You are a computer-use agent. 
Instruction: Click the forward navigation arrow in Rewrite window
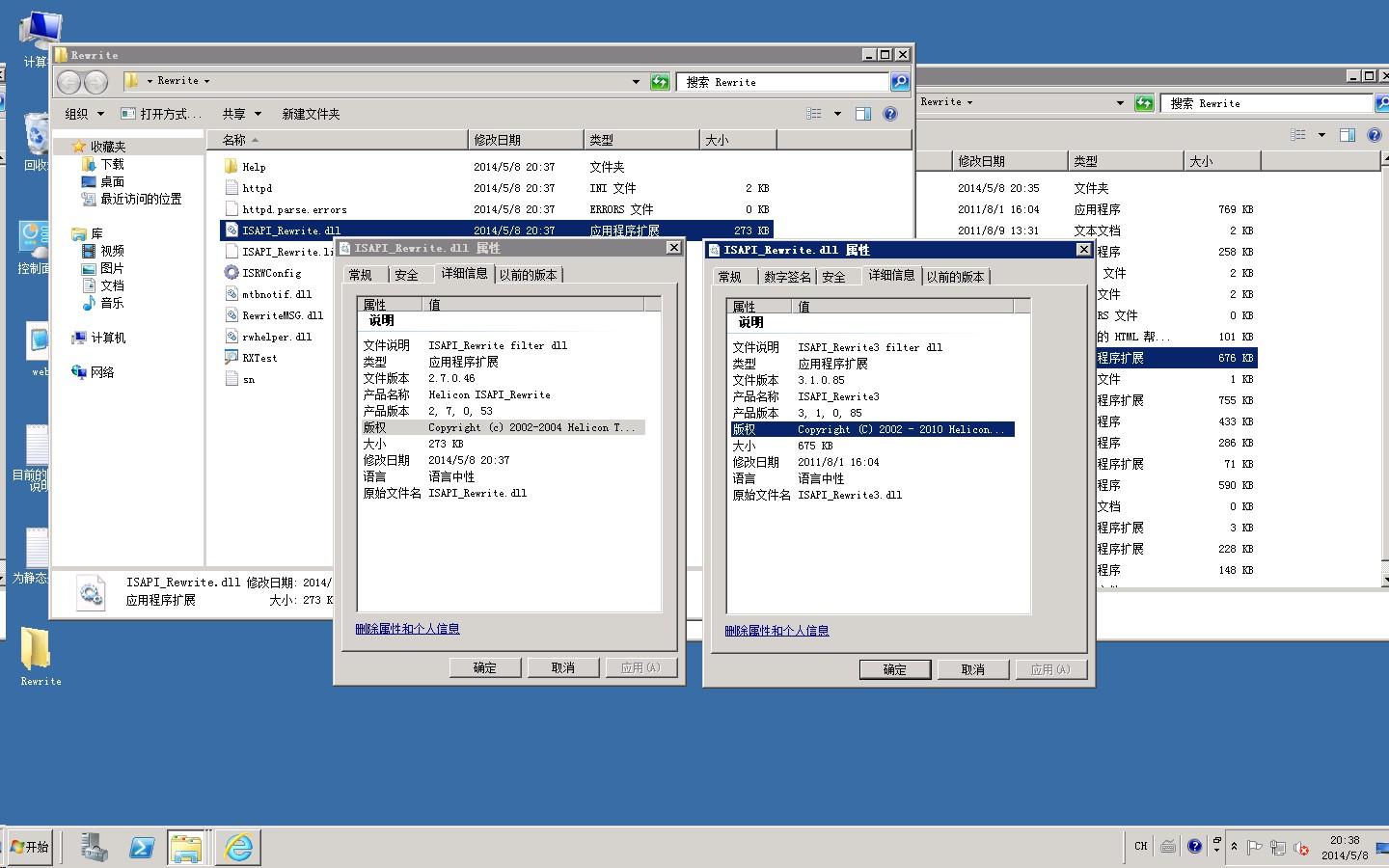pos(95,82)
